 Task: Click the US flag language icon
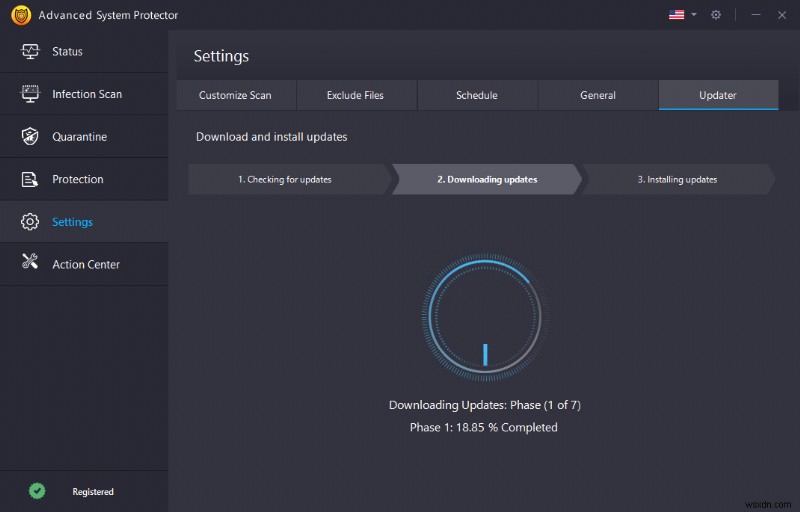pyautogui.click(x=677, y=15)
